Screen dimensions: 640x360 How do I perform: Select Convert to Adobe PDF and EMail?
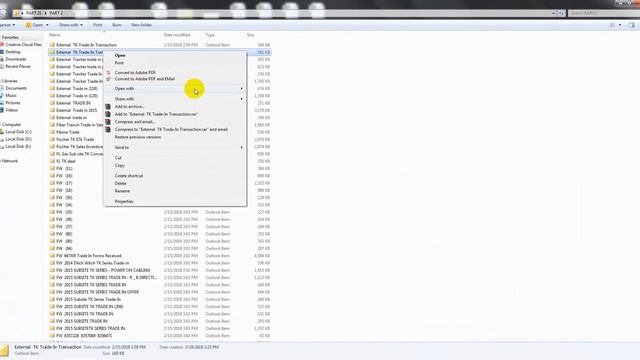(144, 79)
